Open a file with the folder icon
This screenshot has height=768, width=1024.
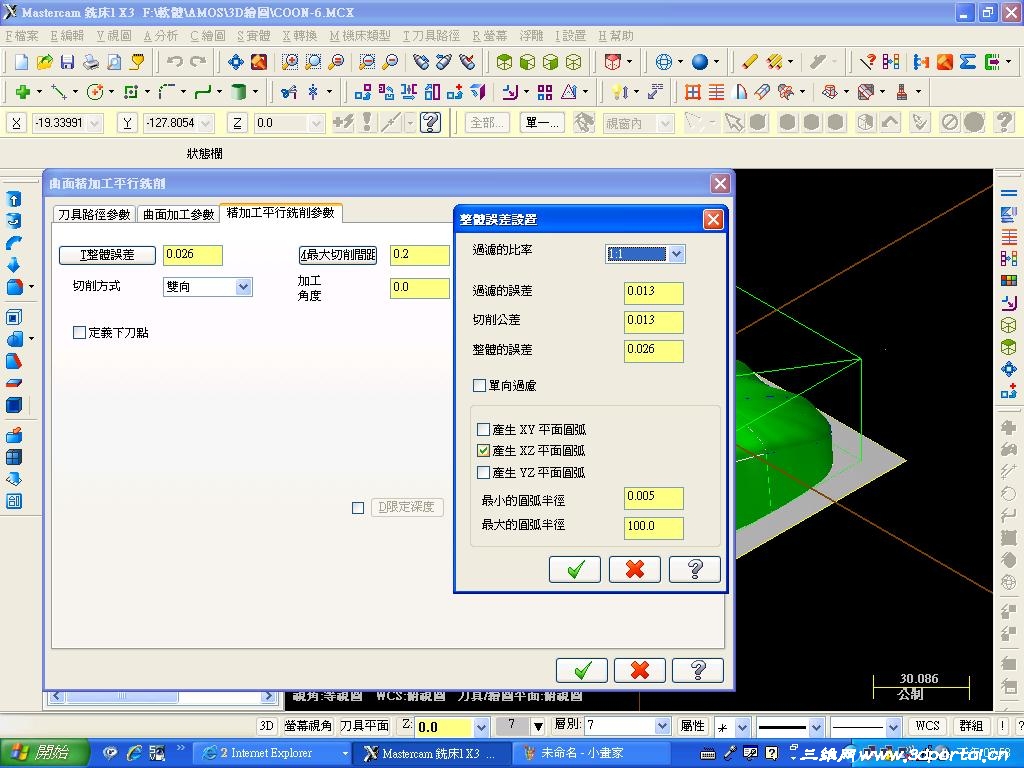[x=44, y=62]
